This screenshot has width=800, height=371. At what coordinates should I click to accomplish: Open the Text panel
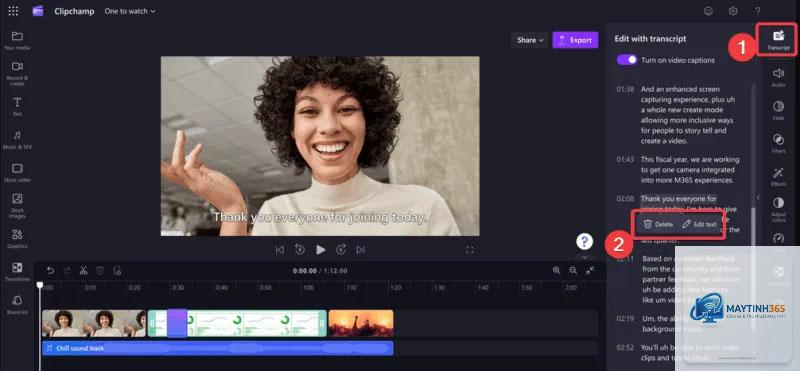click(17, 106)
